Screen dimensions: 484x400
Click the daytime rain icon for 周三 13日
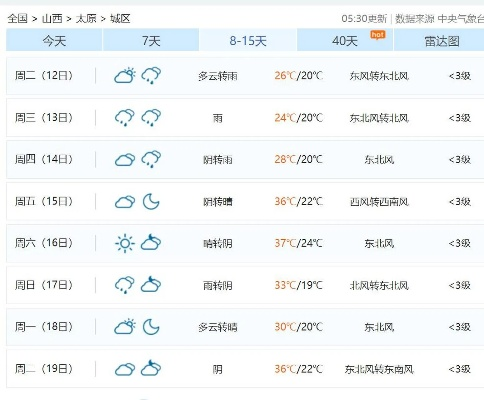(x=125, y=118)
